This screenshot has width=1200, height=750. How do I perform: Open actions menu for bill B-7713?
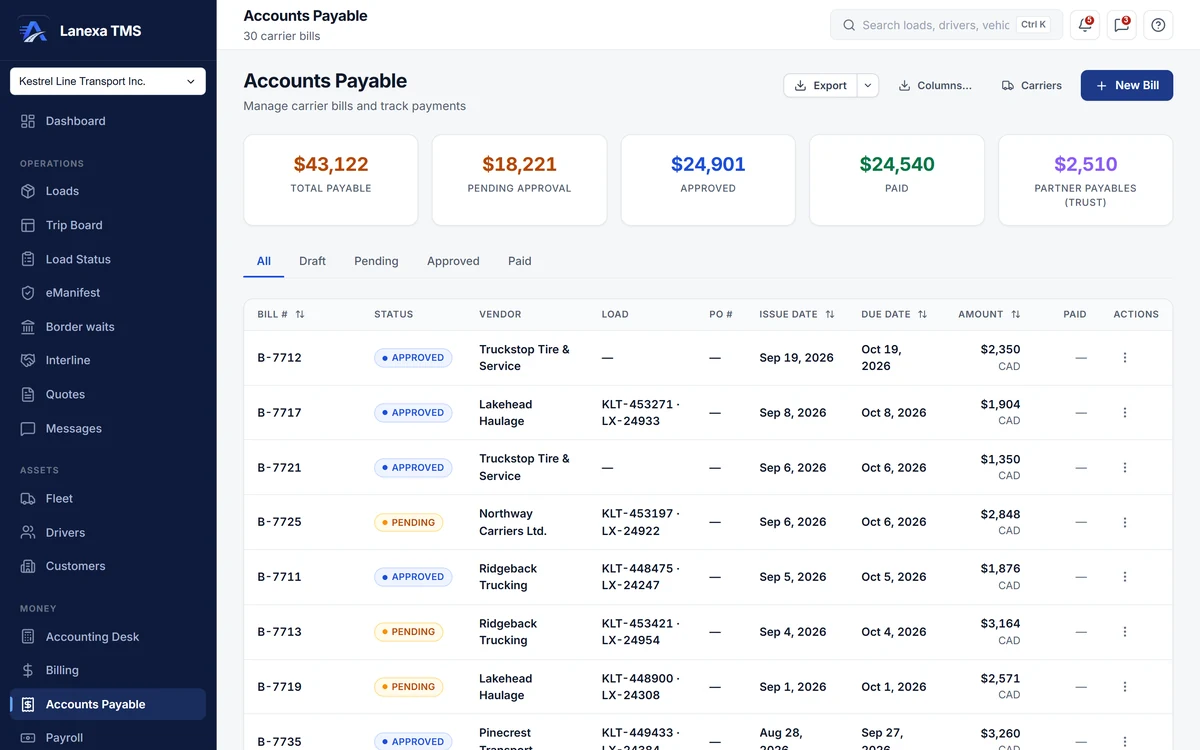[1125, 632]
